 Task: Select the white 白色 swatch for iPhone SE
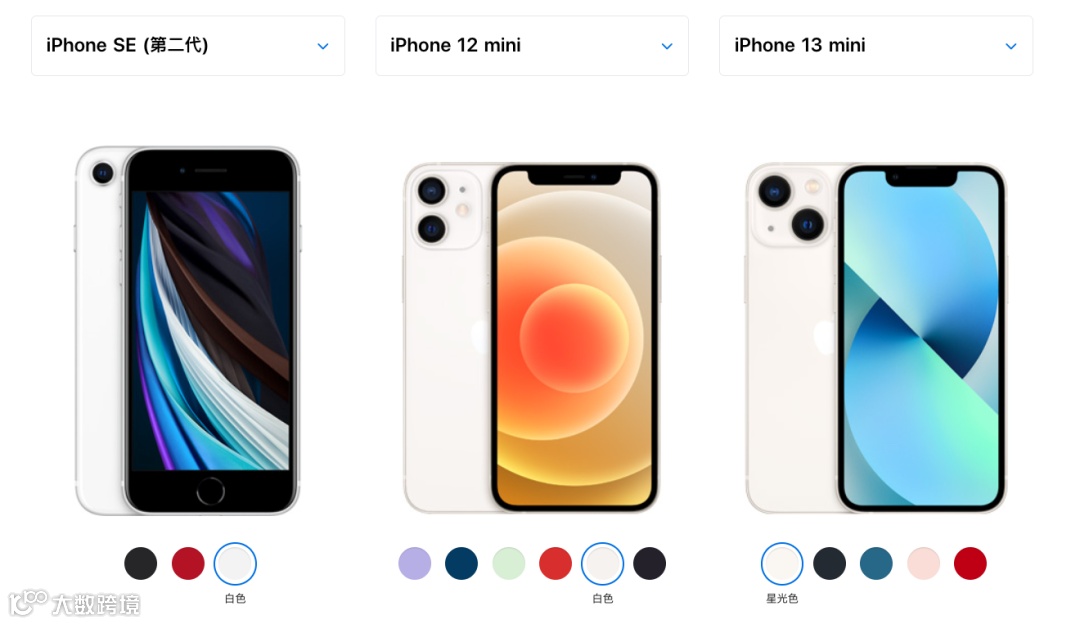coord(235,563)
